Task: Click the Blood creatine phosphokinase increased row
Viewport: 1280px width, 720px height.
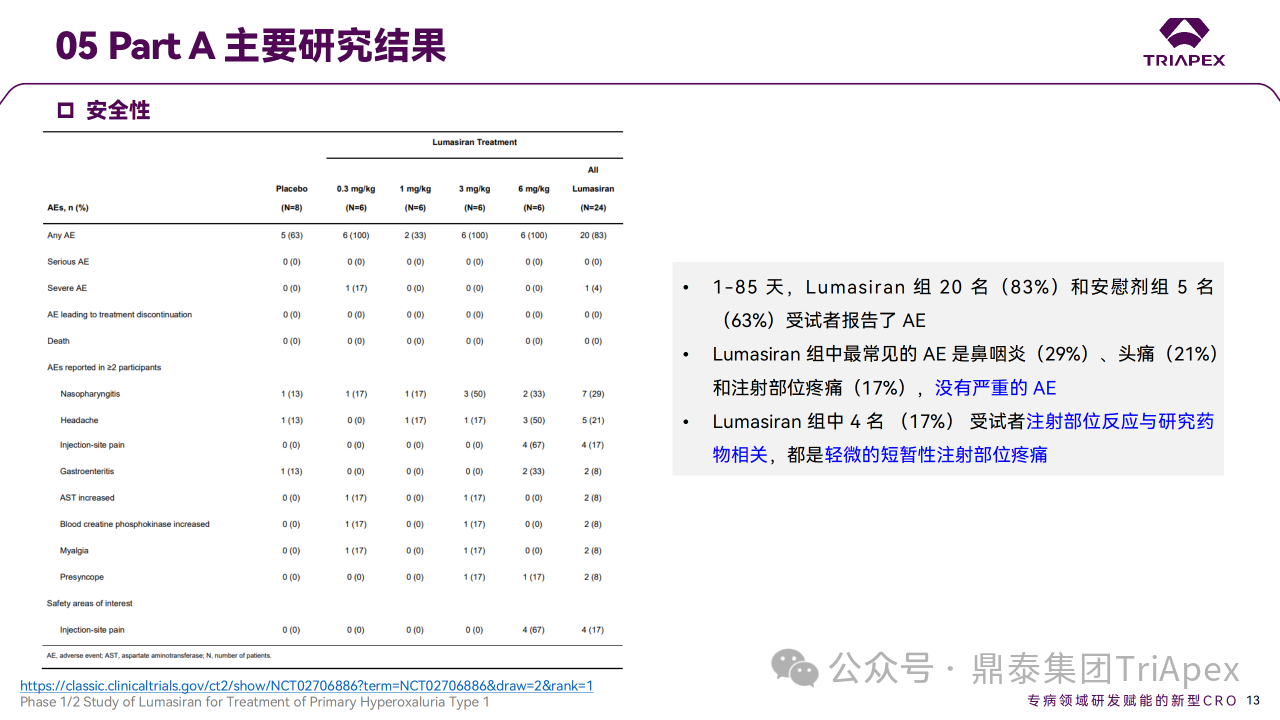Action: (x=134, y=524)
